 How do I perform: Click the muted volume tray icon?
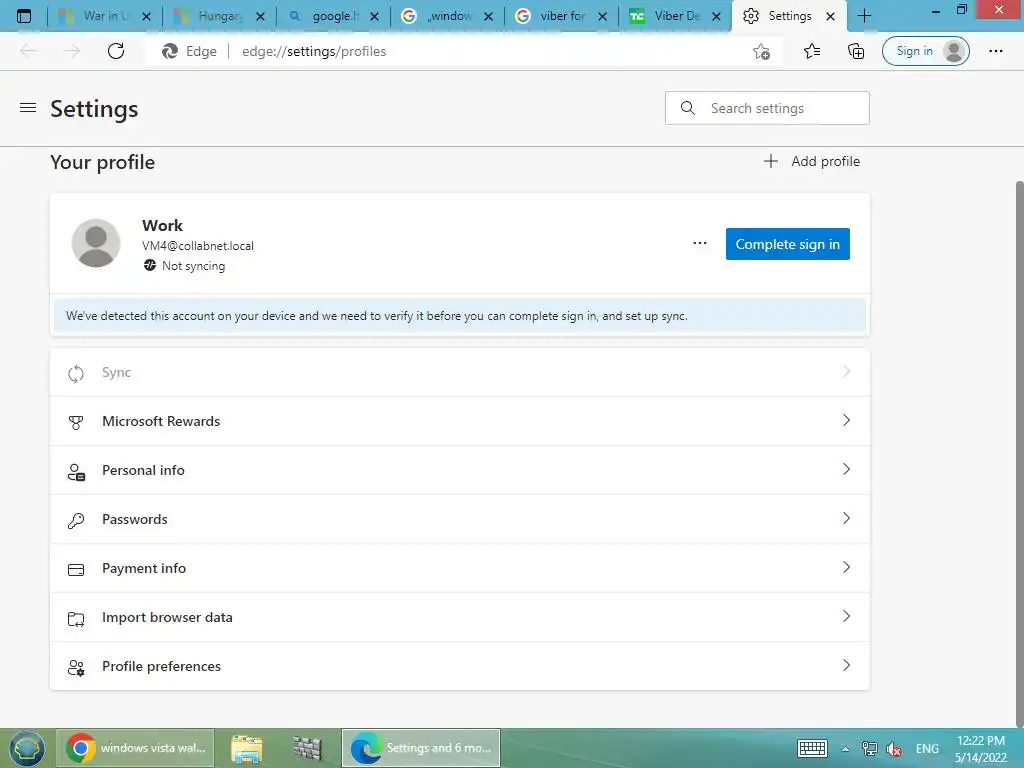click(894, 748)
